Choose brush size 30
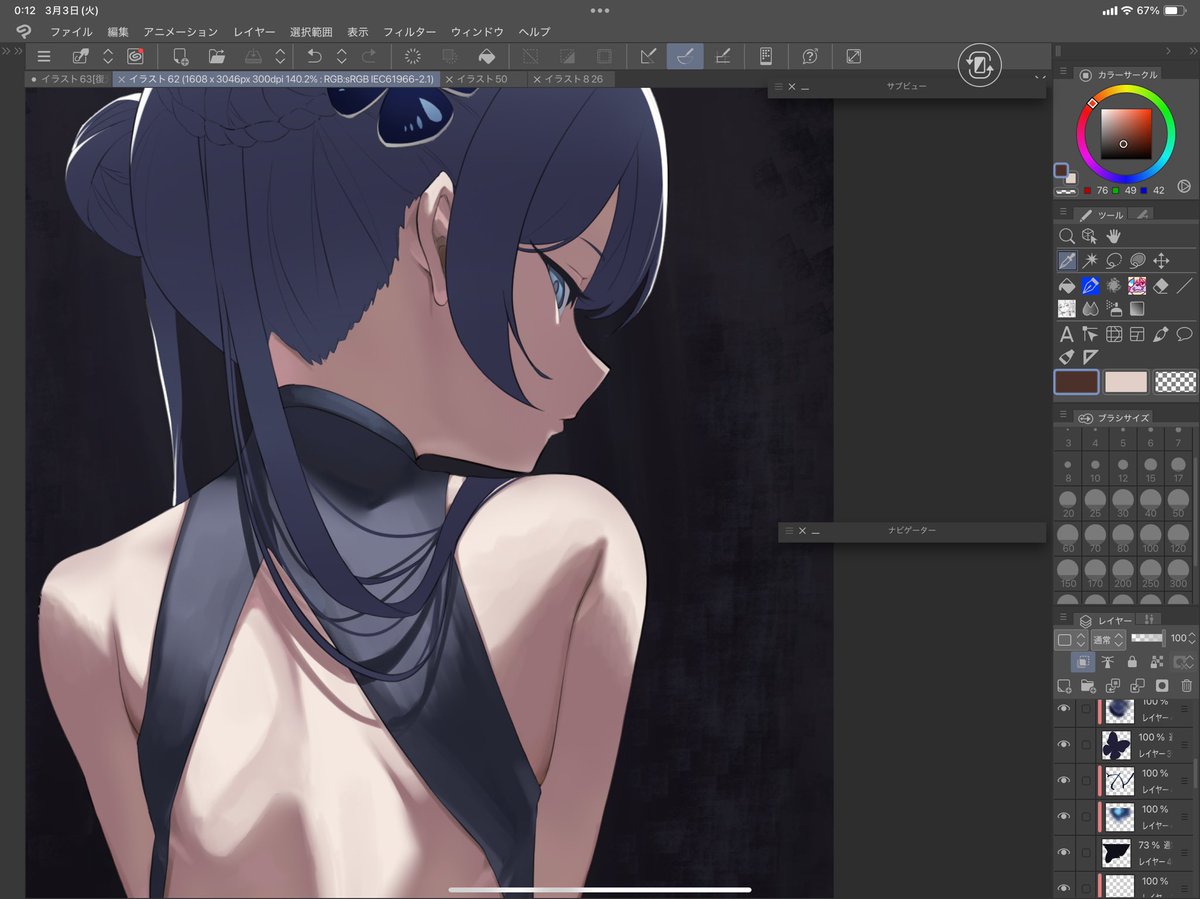 (1123, 501)
